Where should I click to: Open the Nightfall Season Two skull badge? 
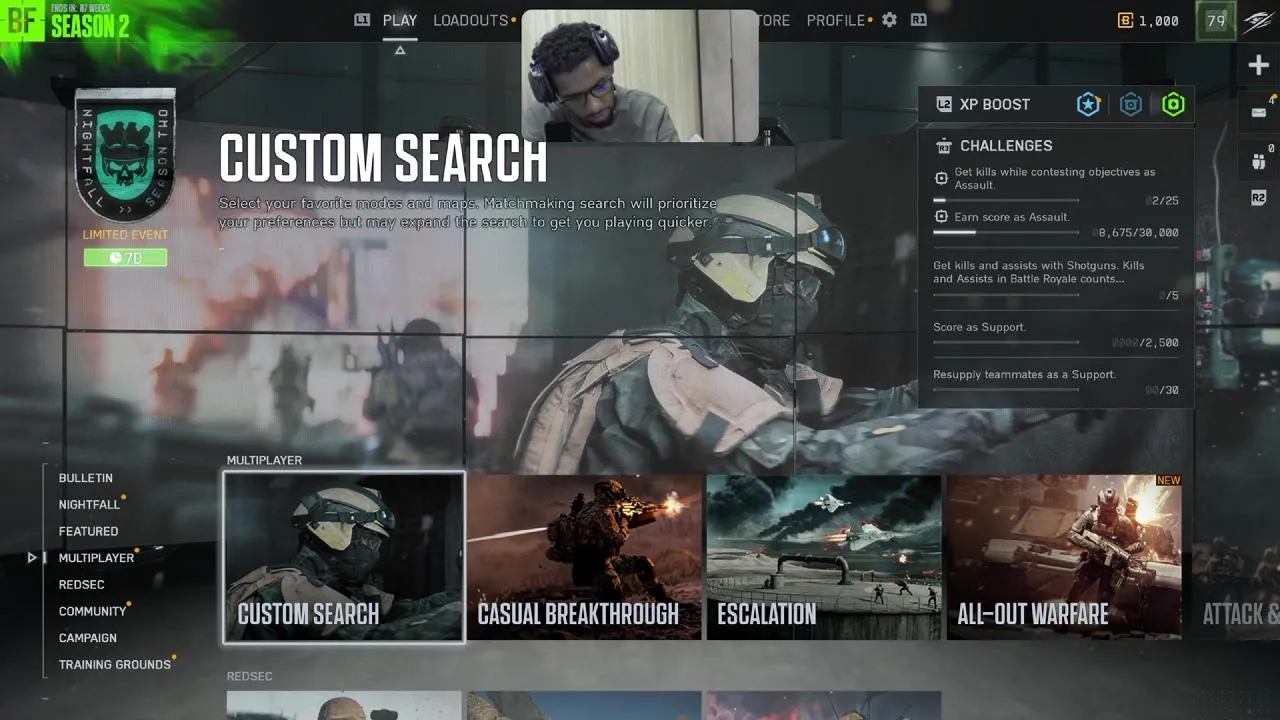(x=125, y=155)
